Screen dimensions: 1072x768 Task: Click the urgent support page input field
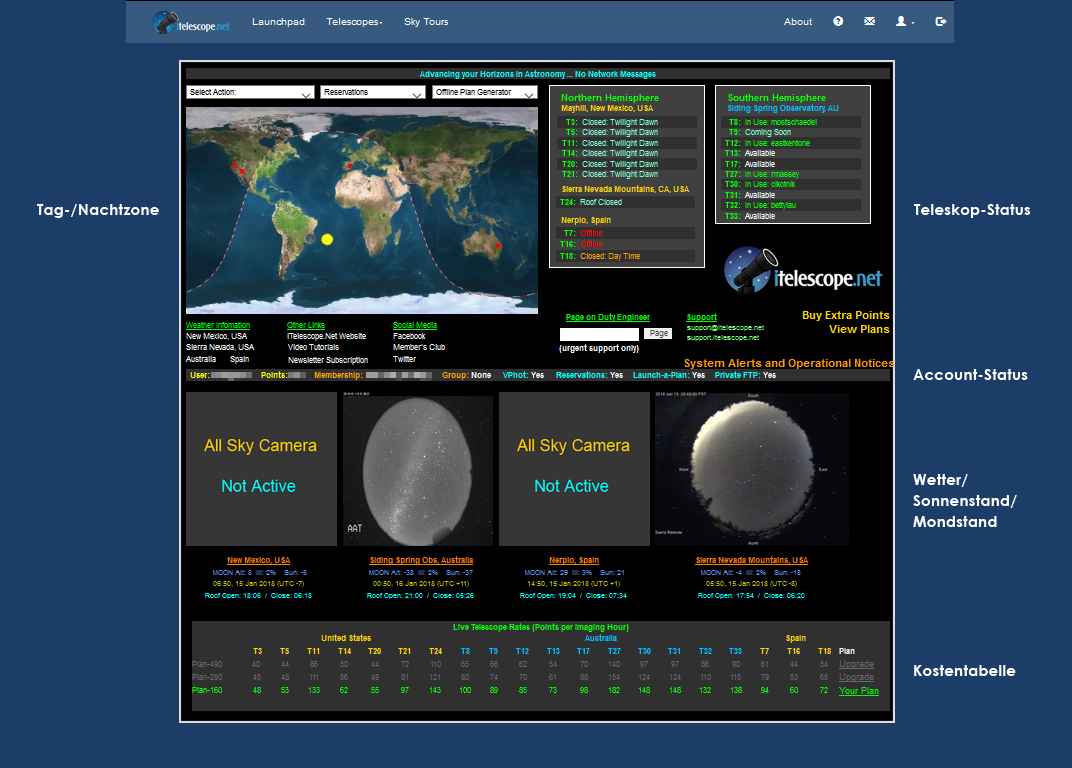click(x=599, y=334)
